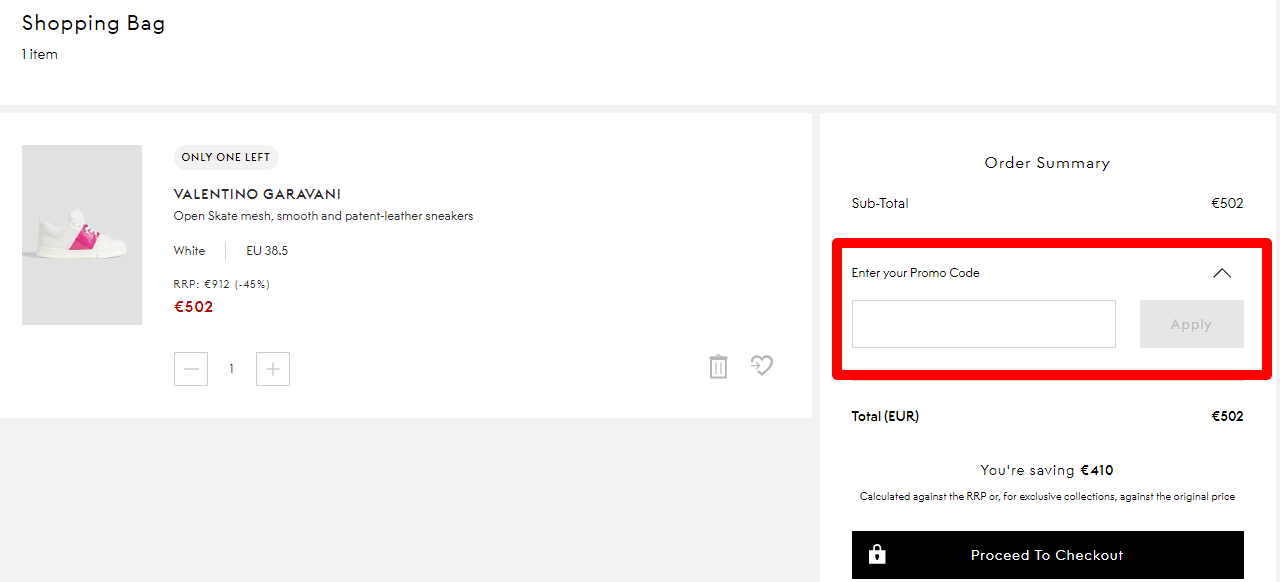Proceed To Checkout
The width and height of the screenshot is (1280, 582).
tap(1047, 555)
